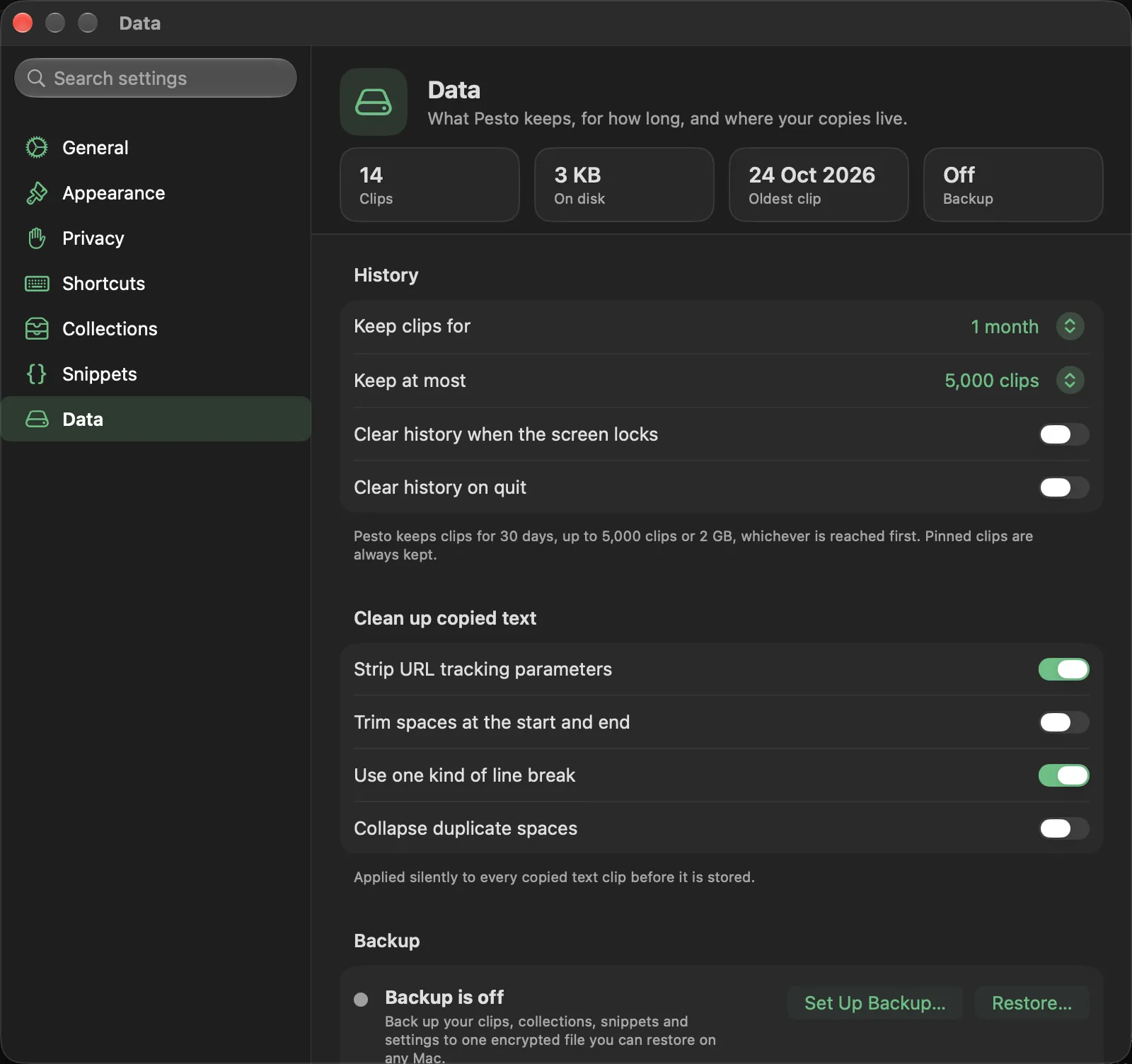Open Appearance settings pane
The width and height of the screenshot is (1132, 1064).
(x=156, y=192)
